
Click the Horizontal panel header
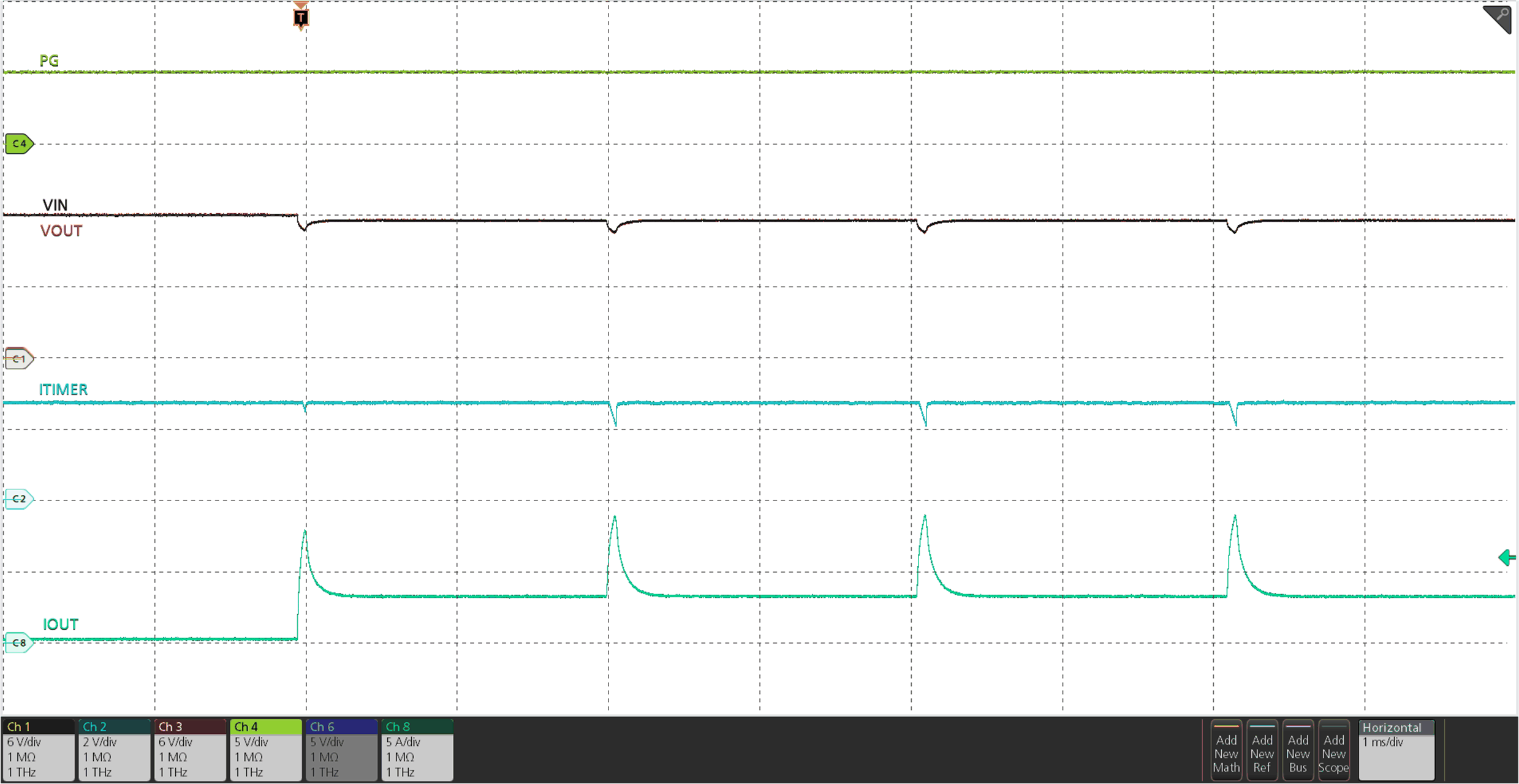point(1397,727)
